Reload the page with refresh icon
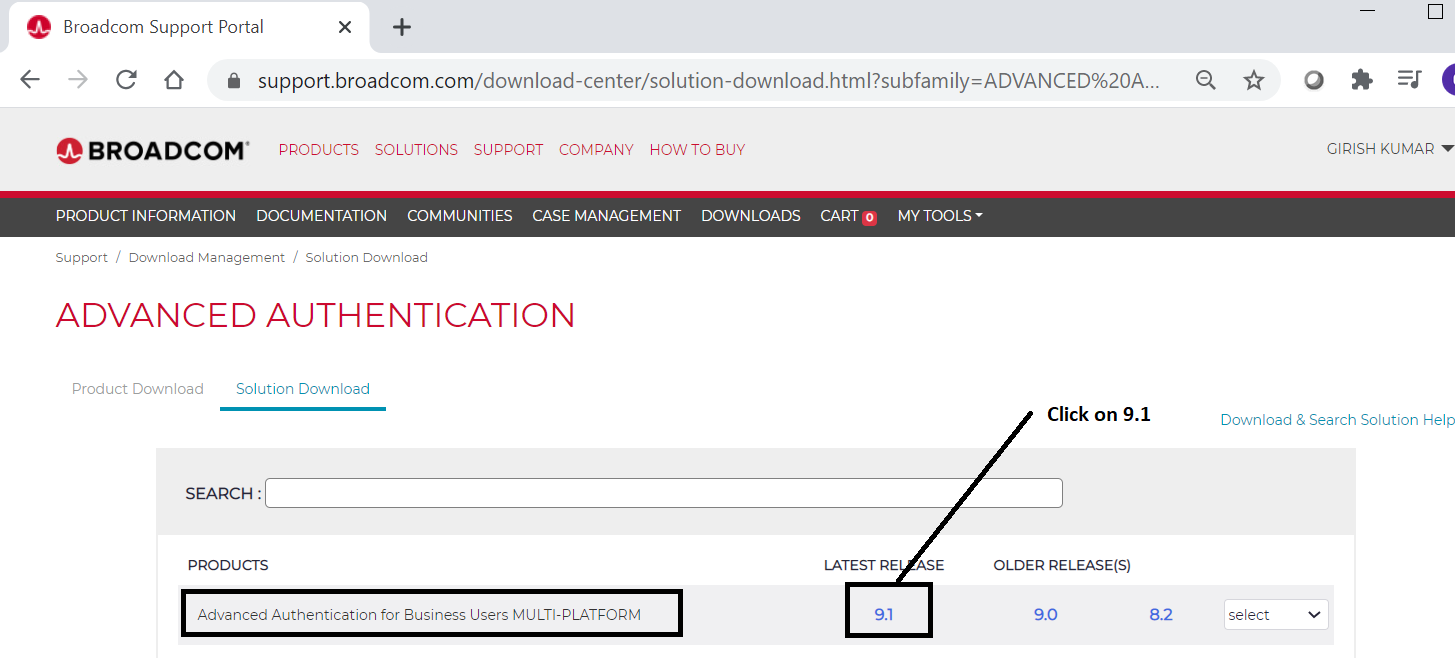Viewport: 1455px width, 658px height. 126,80
